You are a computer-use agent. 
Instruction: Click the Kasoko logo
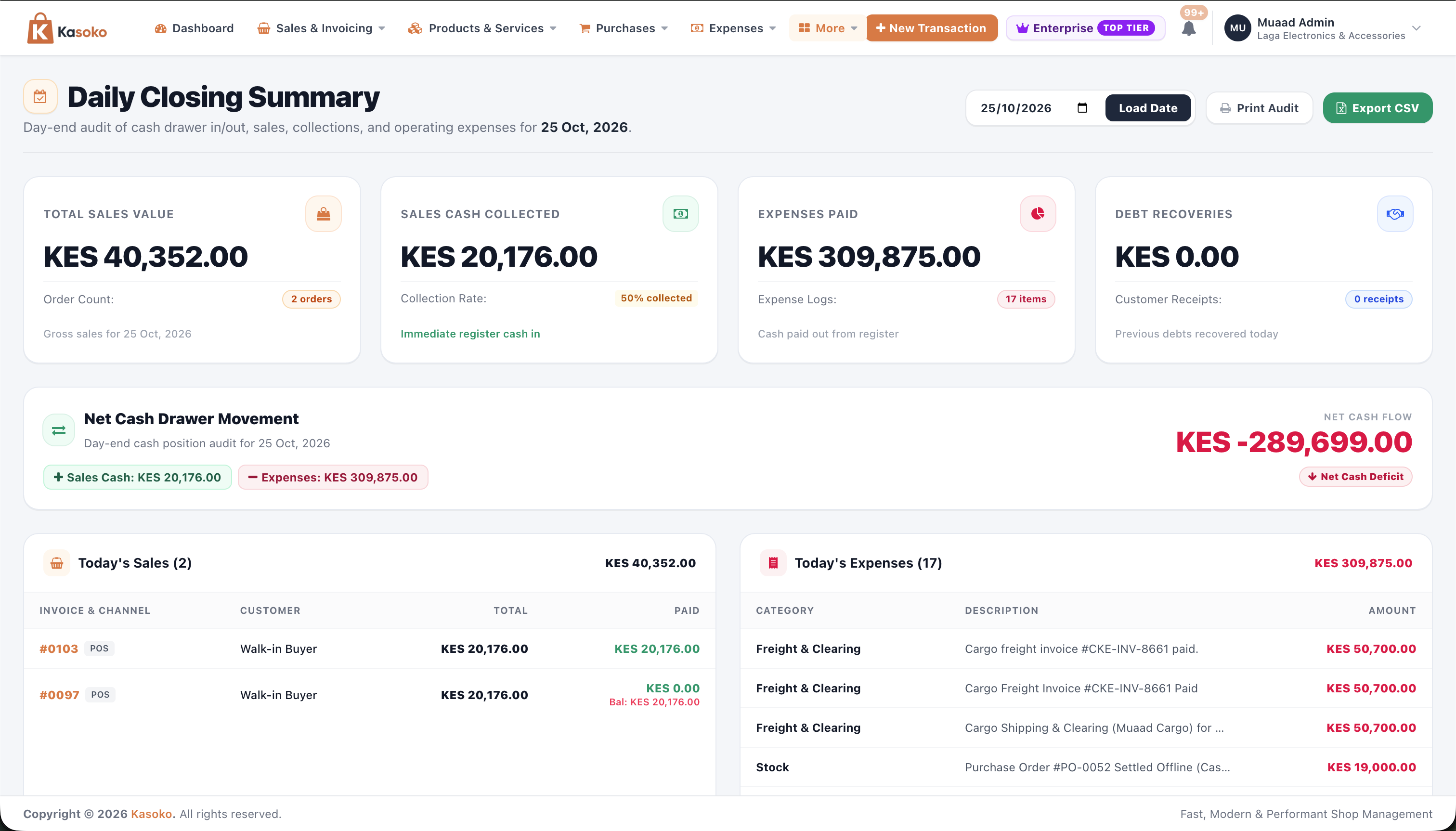pyautogui.click(x=67, y=28)
